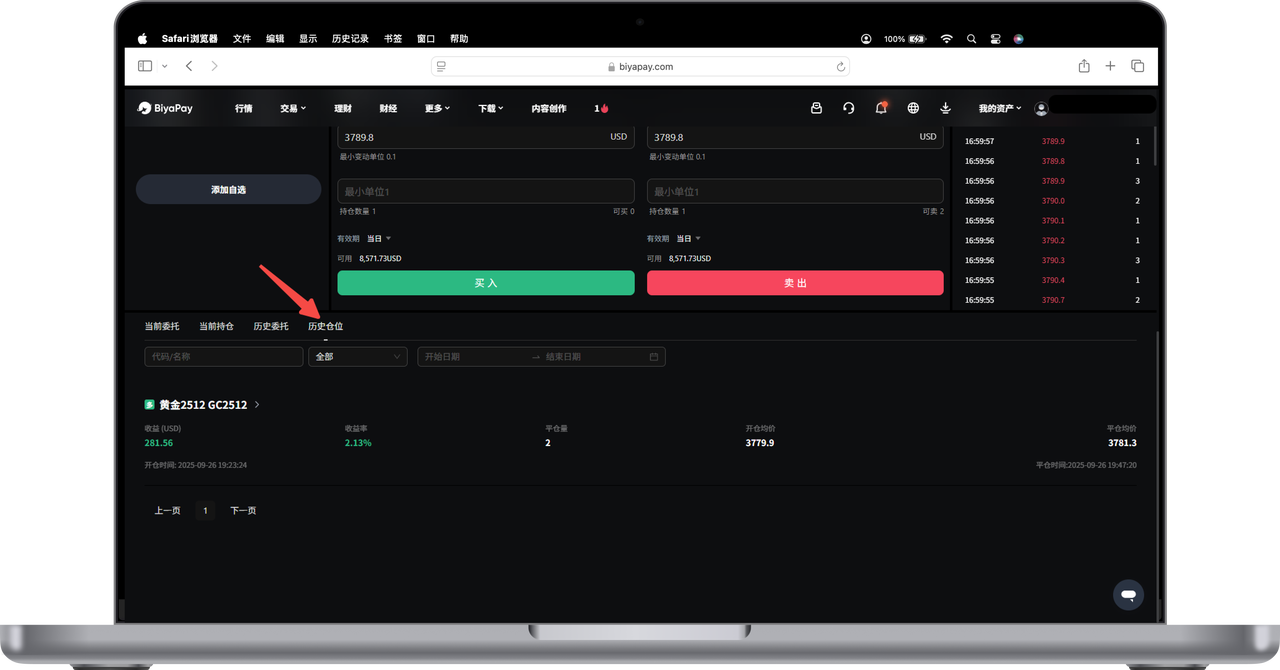Click the download arrow icon in header

pos(945,108)
